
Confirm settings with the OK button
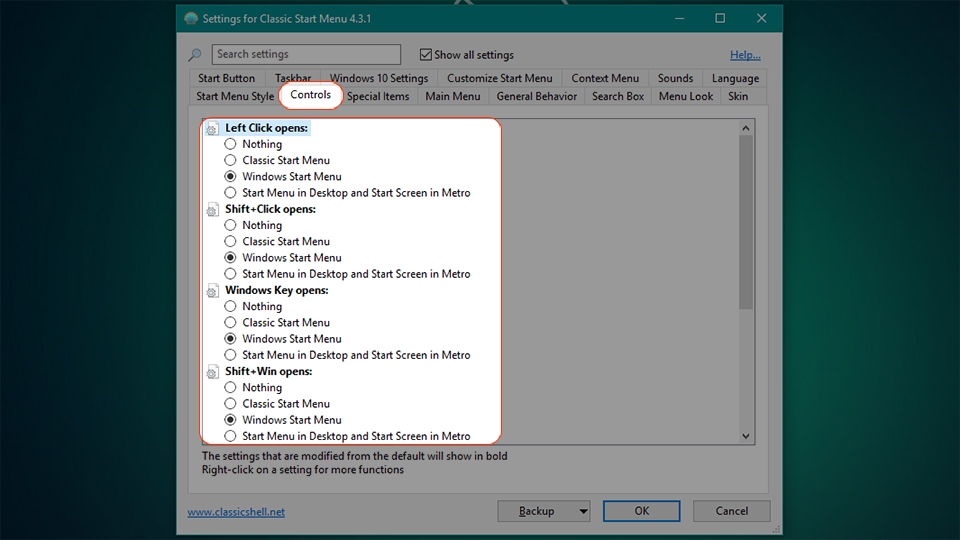click(642, 511)
